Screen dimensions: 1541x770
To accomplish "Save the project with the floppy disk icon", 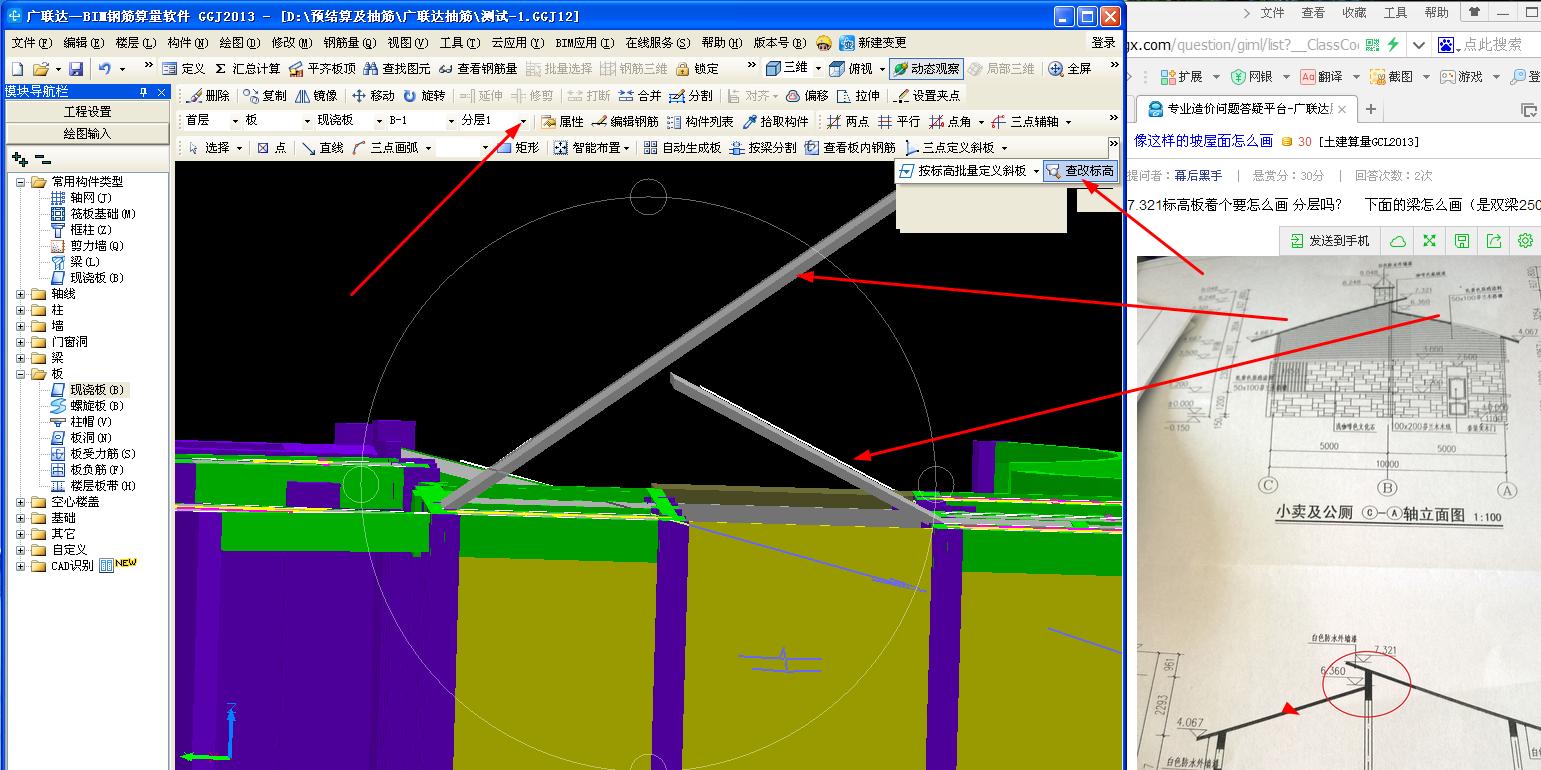I will [x=76, y=69].
